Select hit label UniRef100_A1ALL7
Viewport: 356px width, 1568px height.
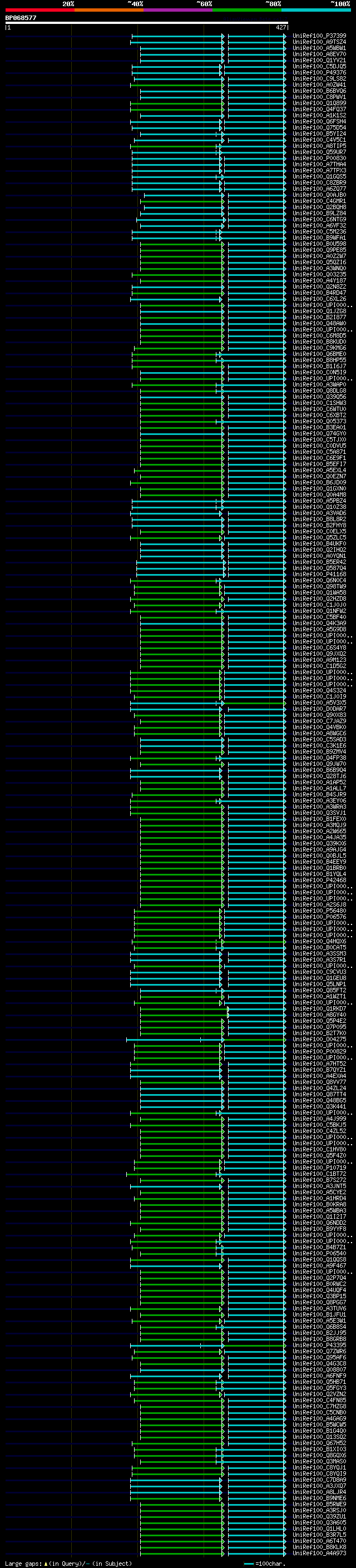(x=319, y=789)
